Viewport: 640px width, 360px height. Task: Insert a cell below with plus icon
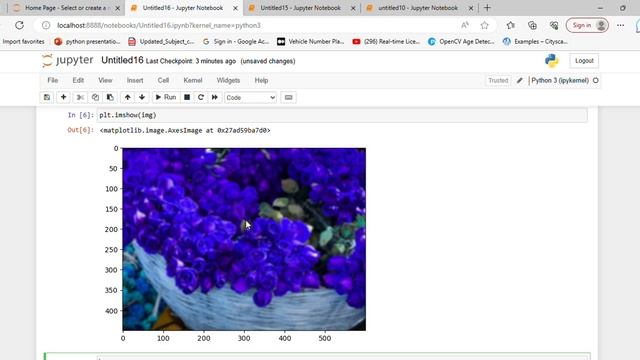(x=63, y=98)
